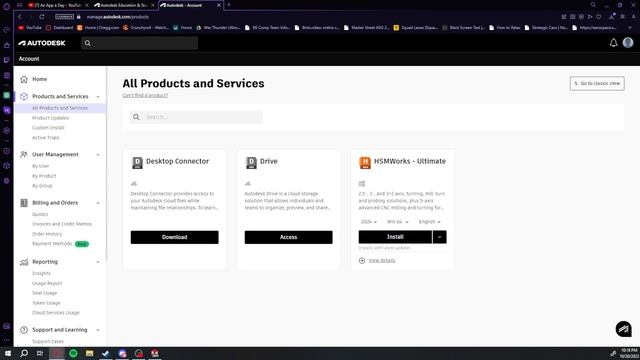Open Windows Start menu
Screen dimensions: 640x360
(x=7, y=353)
